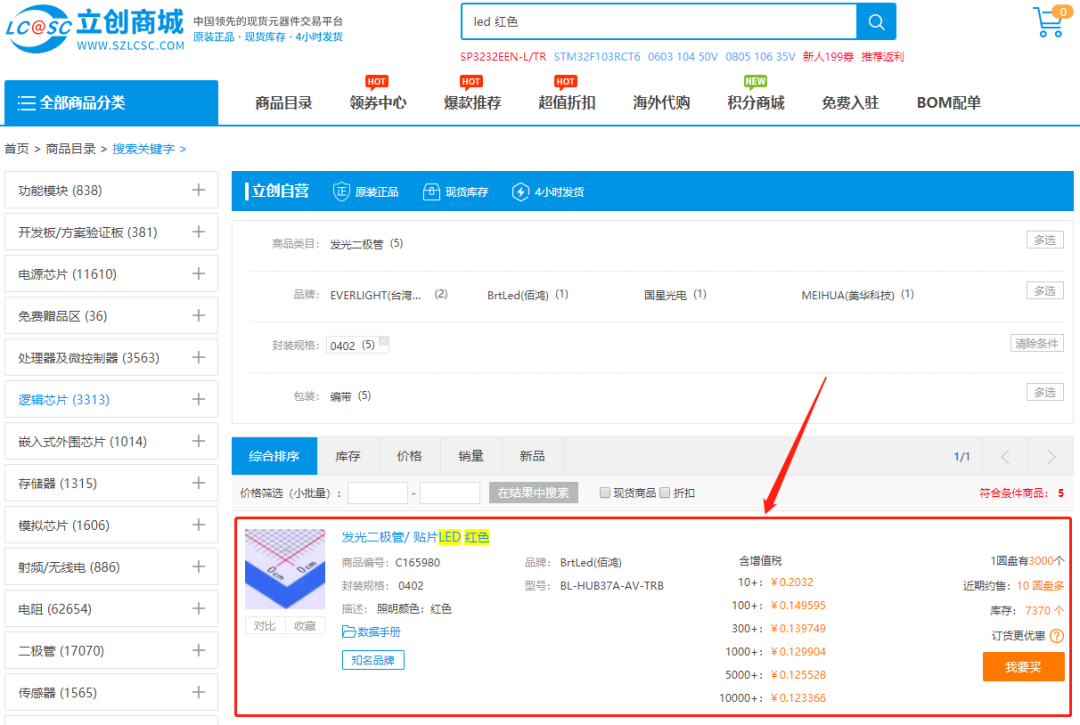This screenshot has width=1080, height=725.
Task: Expand 开发板/方案验证板 (381) category
Action: pos(198,232)
